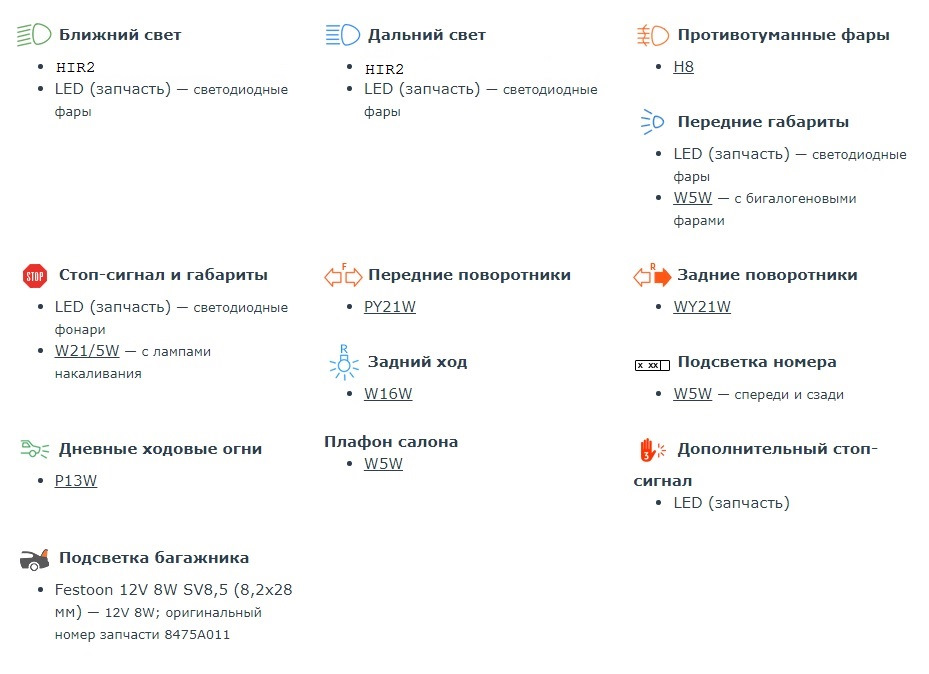Click the daytime running lights icon
The width and height of the screenshot is (929, 674).
point(34,449)
